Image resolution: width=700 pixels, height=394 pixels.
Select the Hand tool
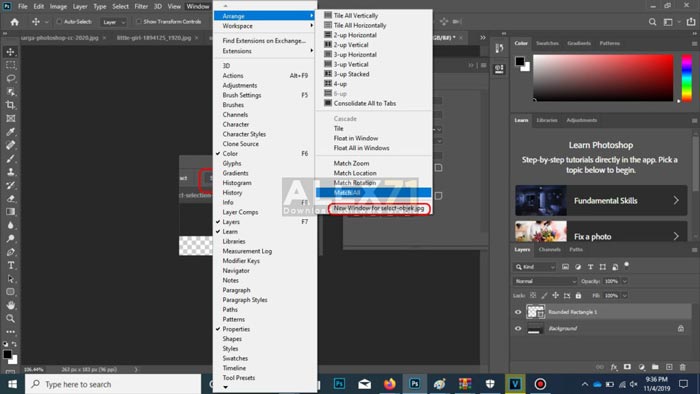click(10, 305)
